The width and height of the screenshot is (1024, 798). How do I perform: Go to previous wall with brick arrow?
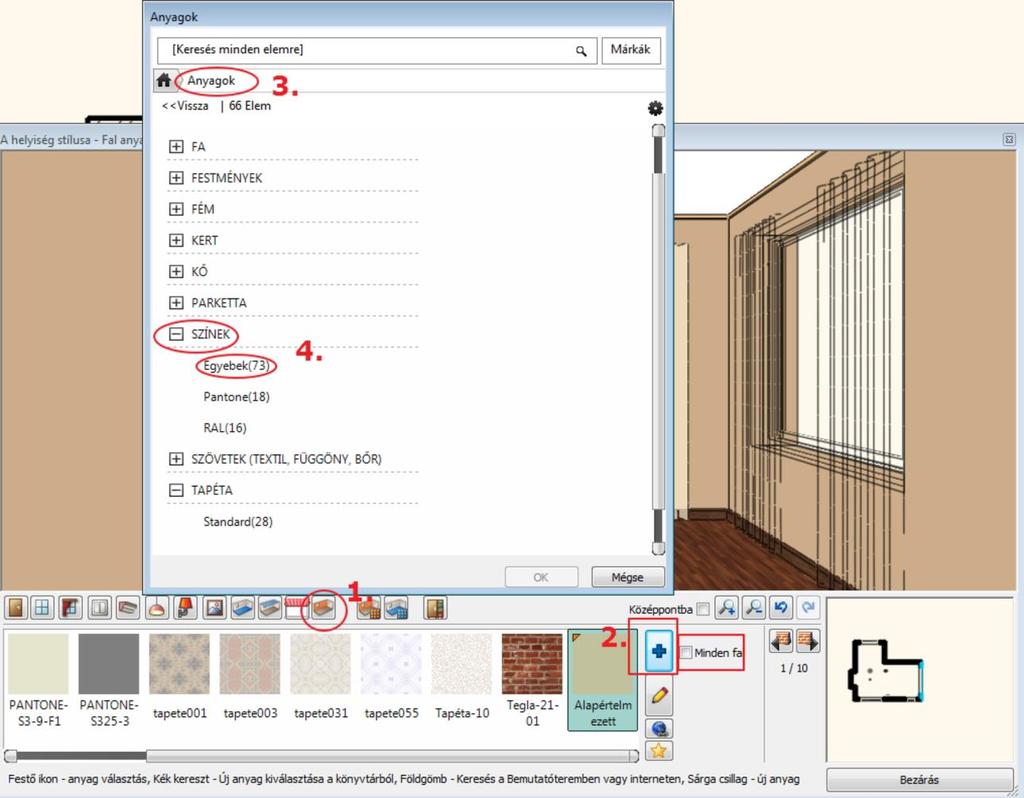pyautogui.click(x=780, y=641)
